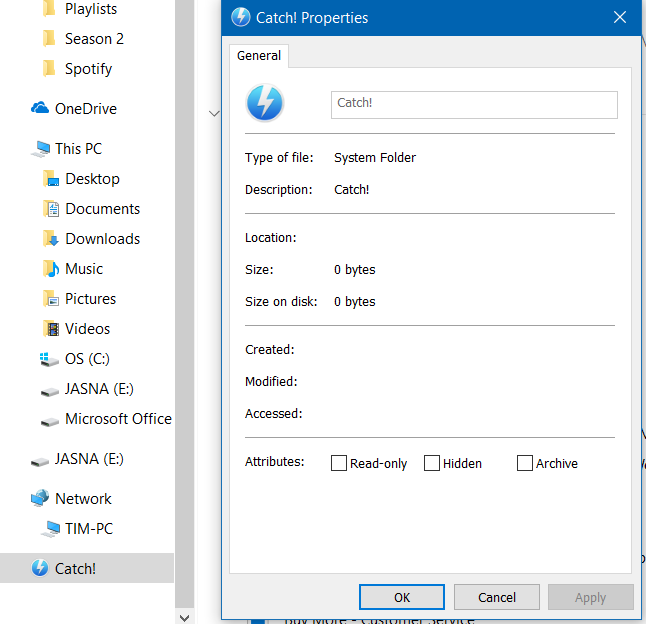Screen dimensions: 646x624
Task: Open the Spotify folder label
Action: point(89,69)
